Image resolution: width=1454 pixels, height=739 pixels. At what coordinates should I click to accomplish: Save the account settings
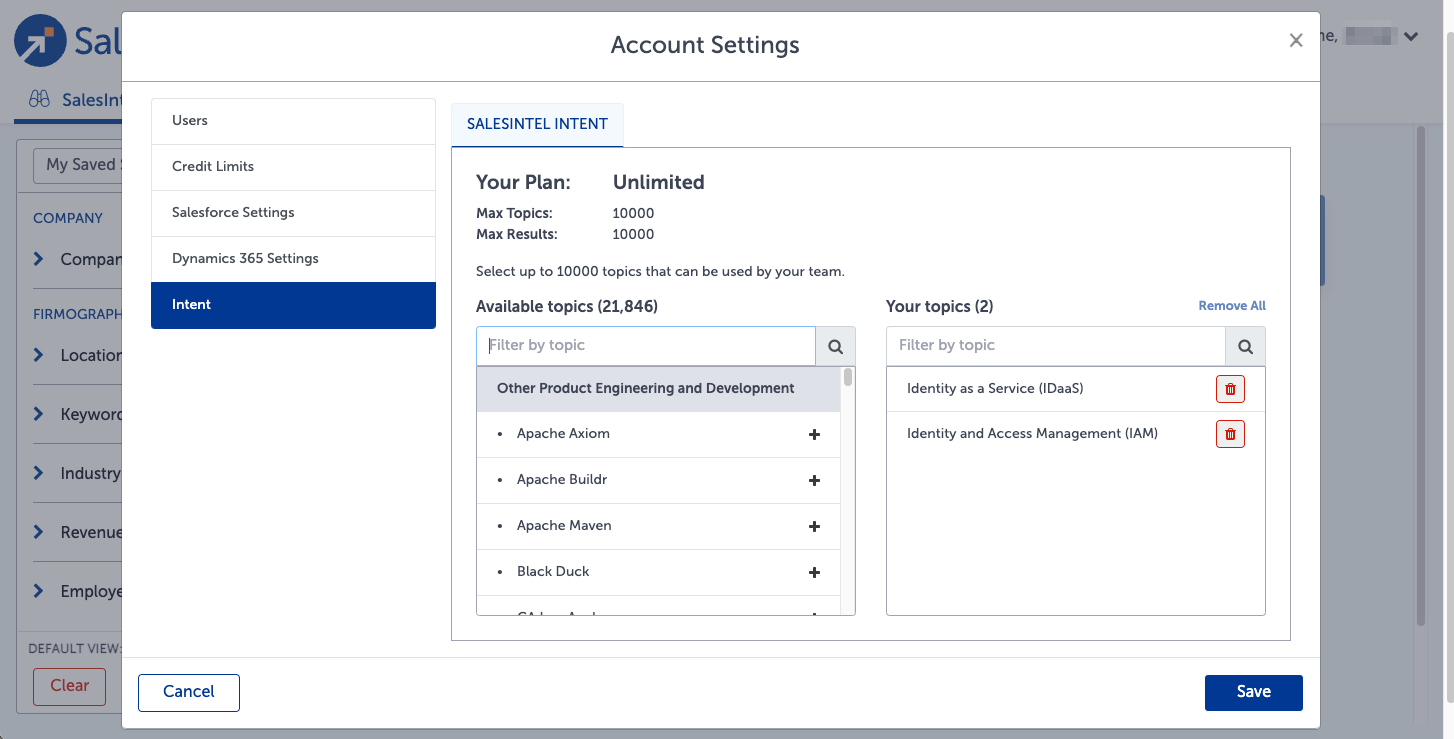pos(1253,692)
